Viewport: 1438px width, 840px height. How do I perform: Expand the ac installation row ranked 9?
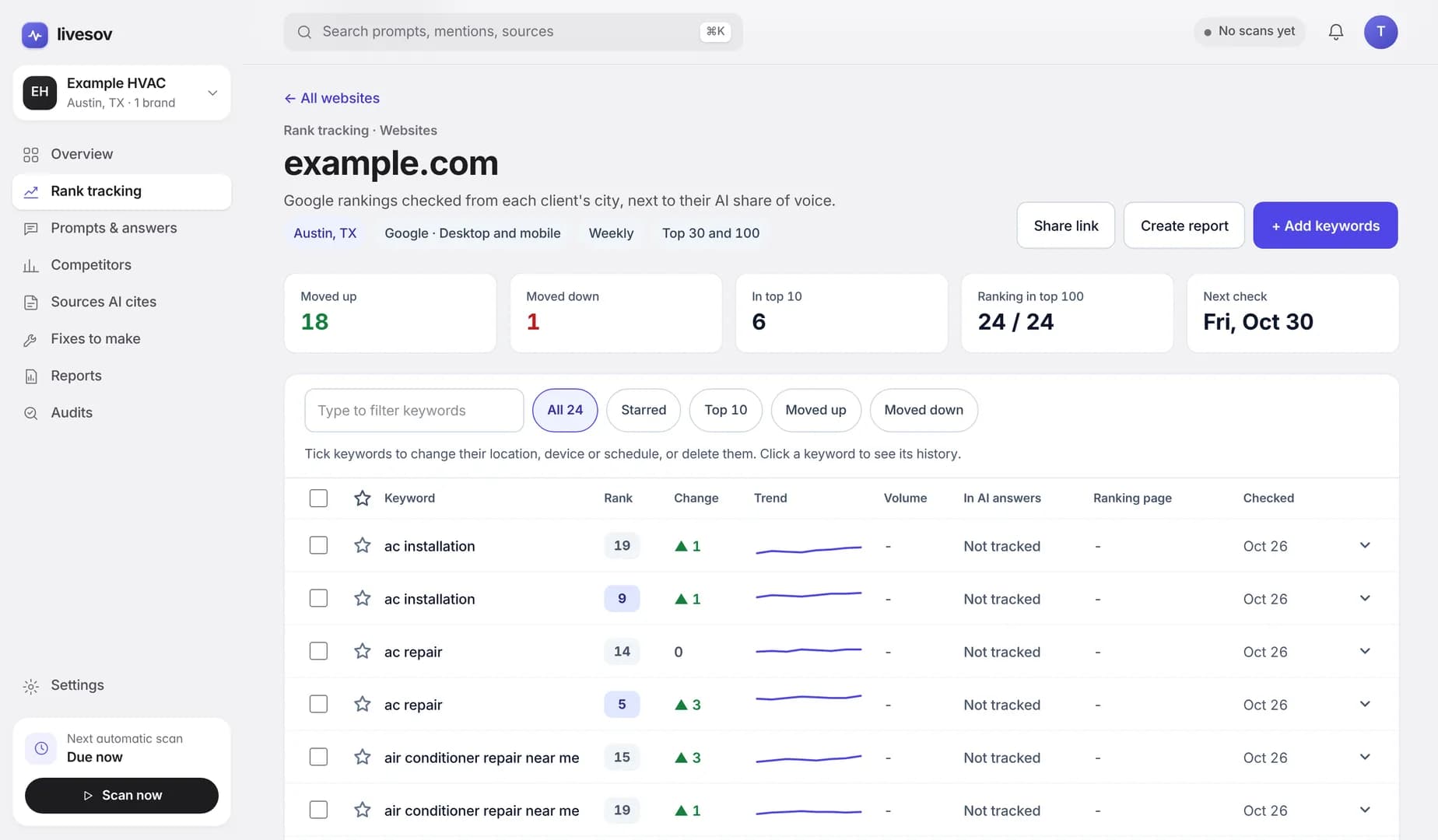(1365, 598)
